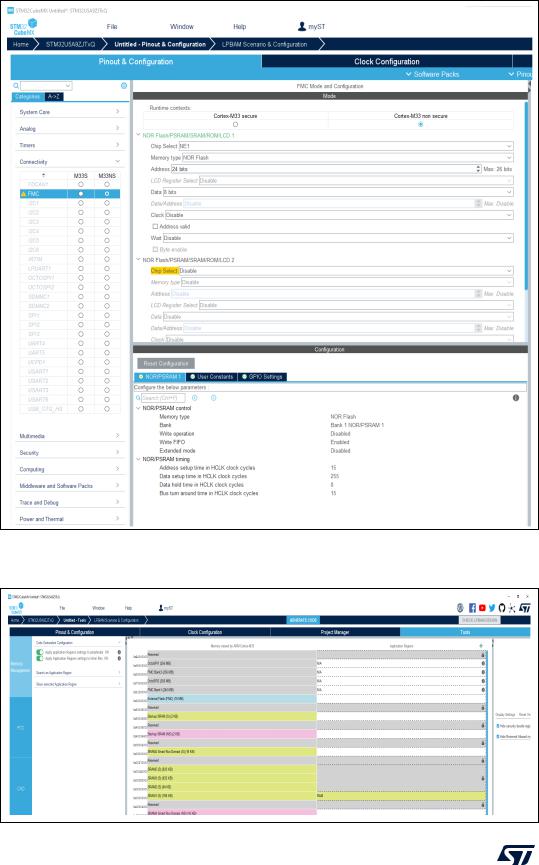Image resolution: width=539 pixels, height=865 pixels.
Task: Click the category search input field
Action: pyautogui.click(x=46, y=86)
